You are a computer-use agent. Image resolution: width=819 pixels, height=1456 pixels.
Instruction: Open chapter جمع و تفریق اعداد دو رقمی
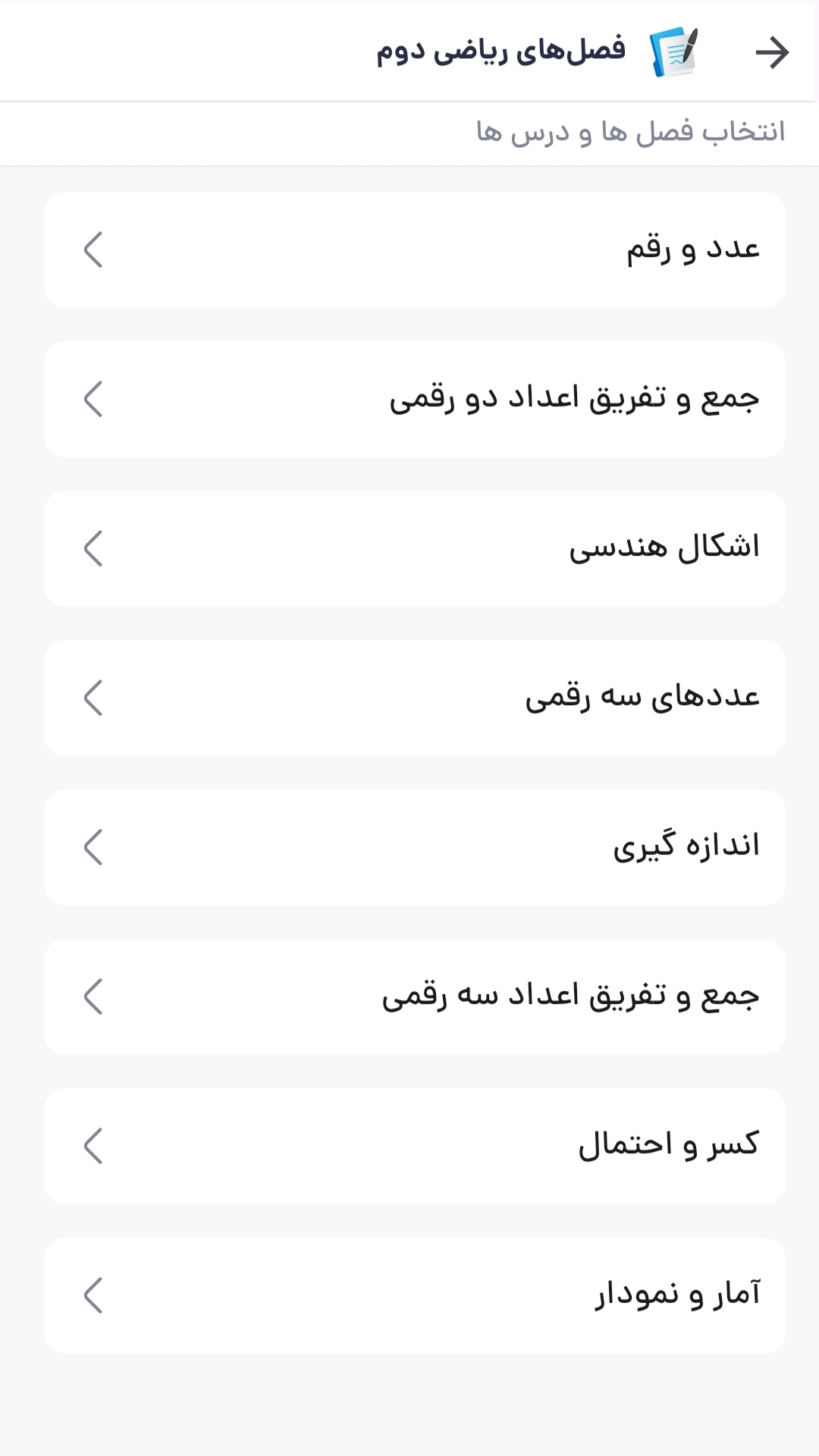(574, 399)
